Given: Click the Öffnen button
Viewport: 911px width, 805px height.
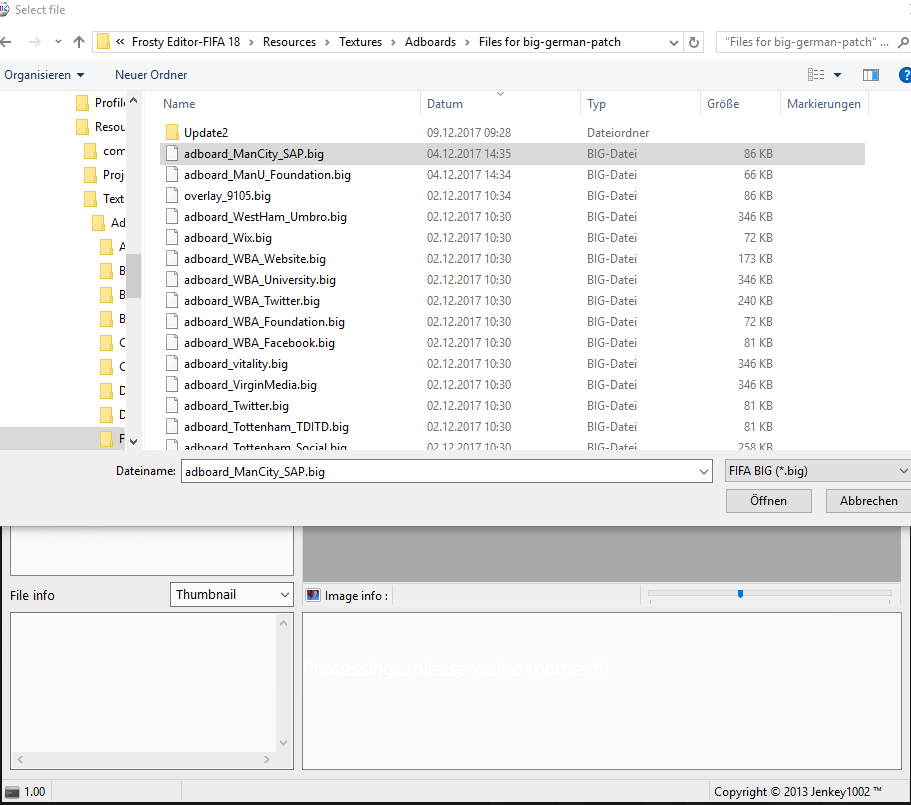Looking at the screenshot, I should click(768, 501).
